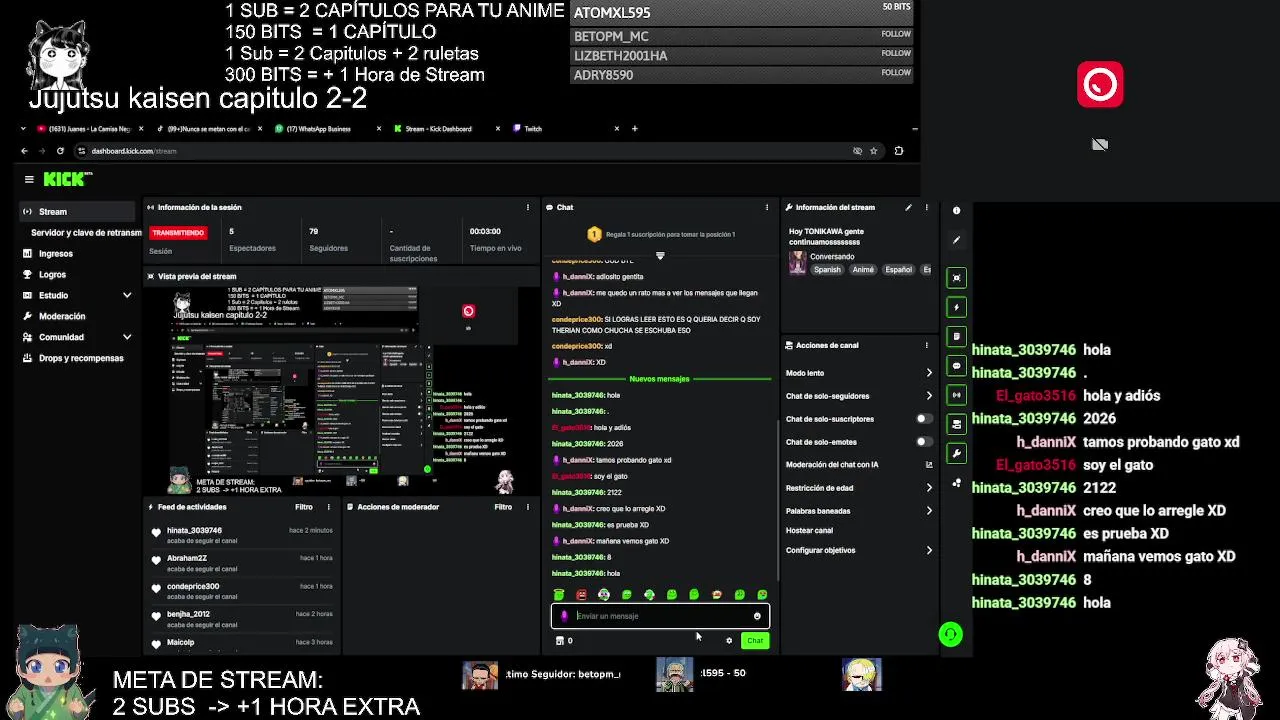Open the Kick hamburger menu

pos(29,179)
